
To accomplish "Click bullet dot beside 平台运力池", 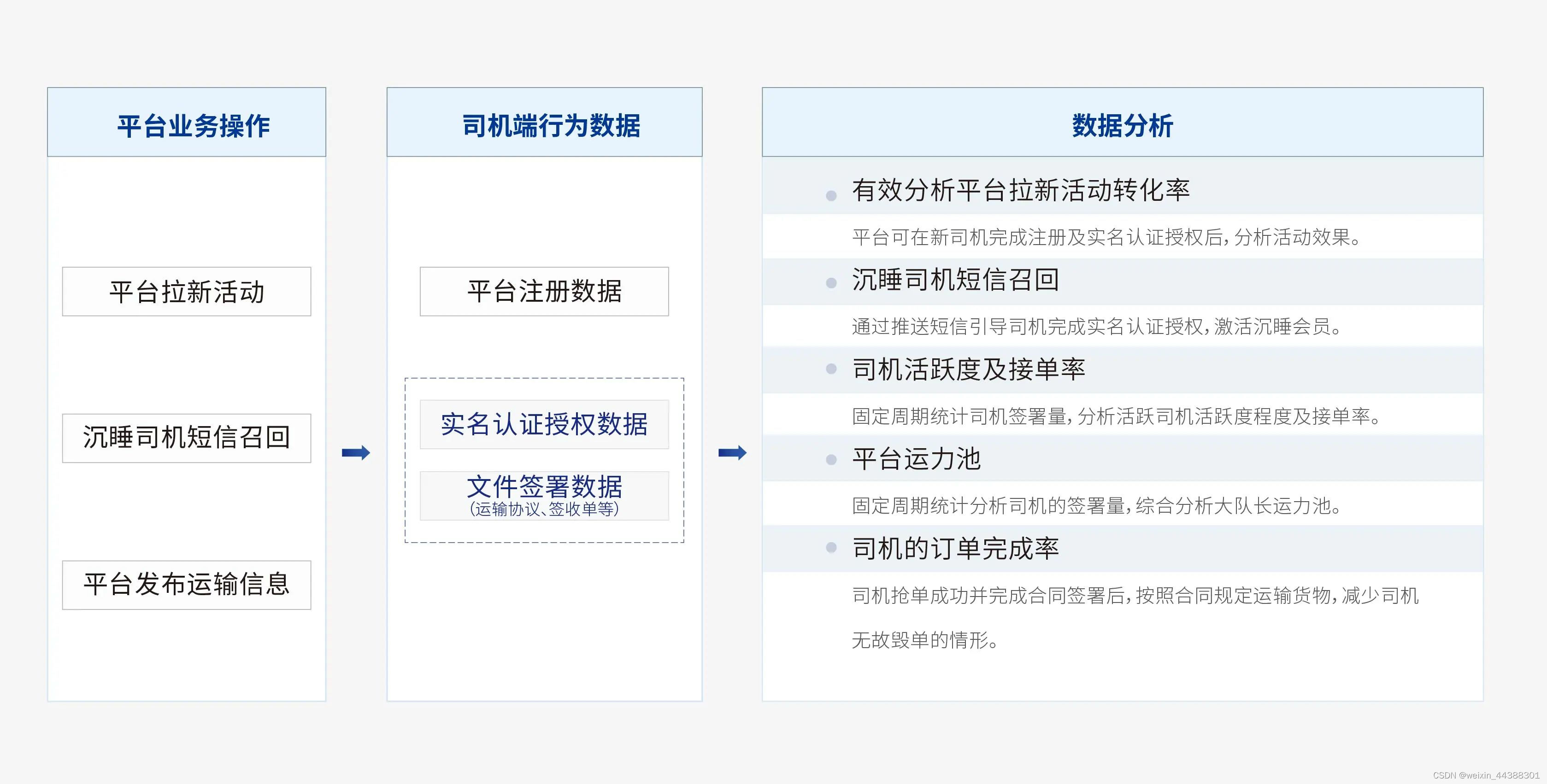I will (831, 460).
